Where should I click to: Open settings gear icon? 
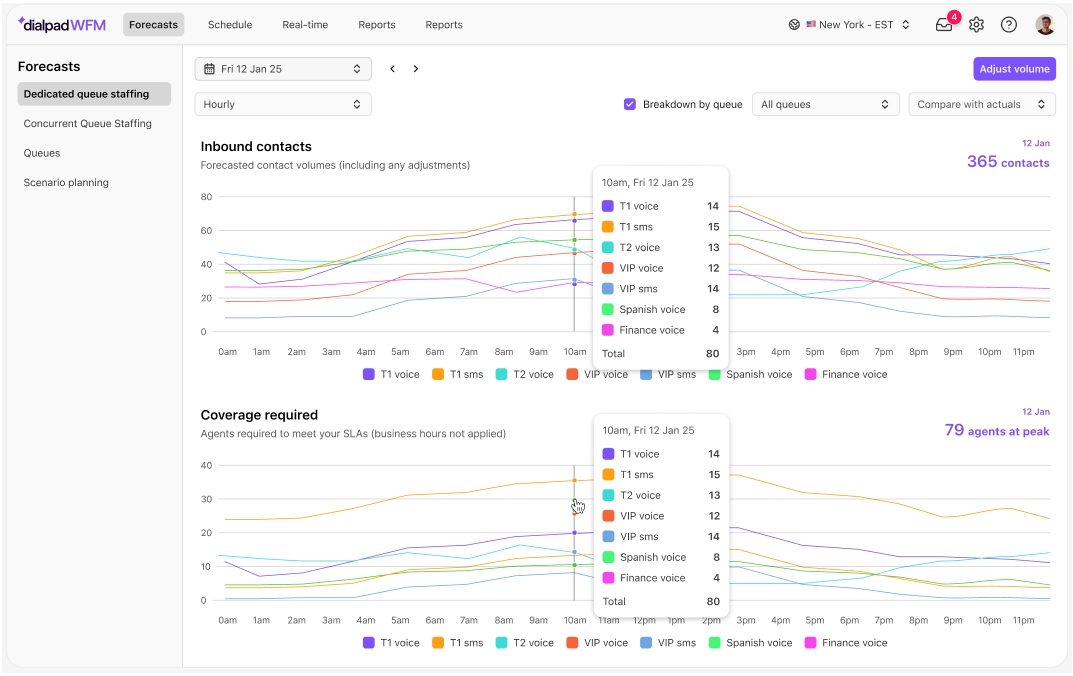[977, 25]
